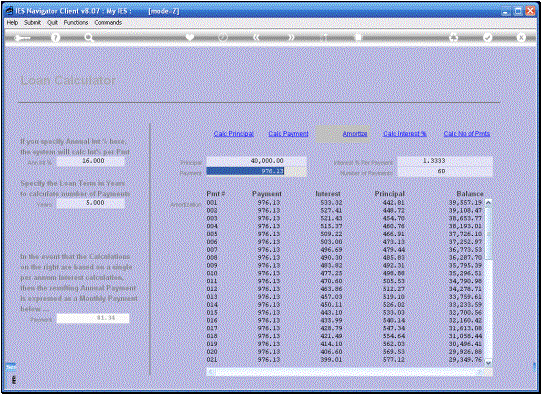This screenshot has width=541, height=394.
Task: Click the Calc Payment link
Action: (x=288, y=134)
